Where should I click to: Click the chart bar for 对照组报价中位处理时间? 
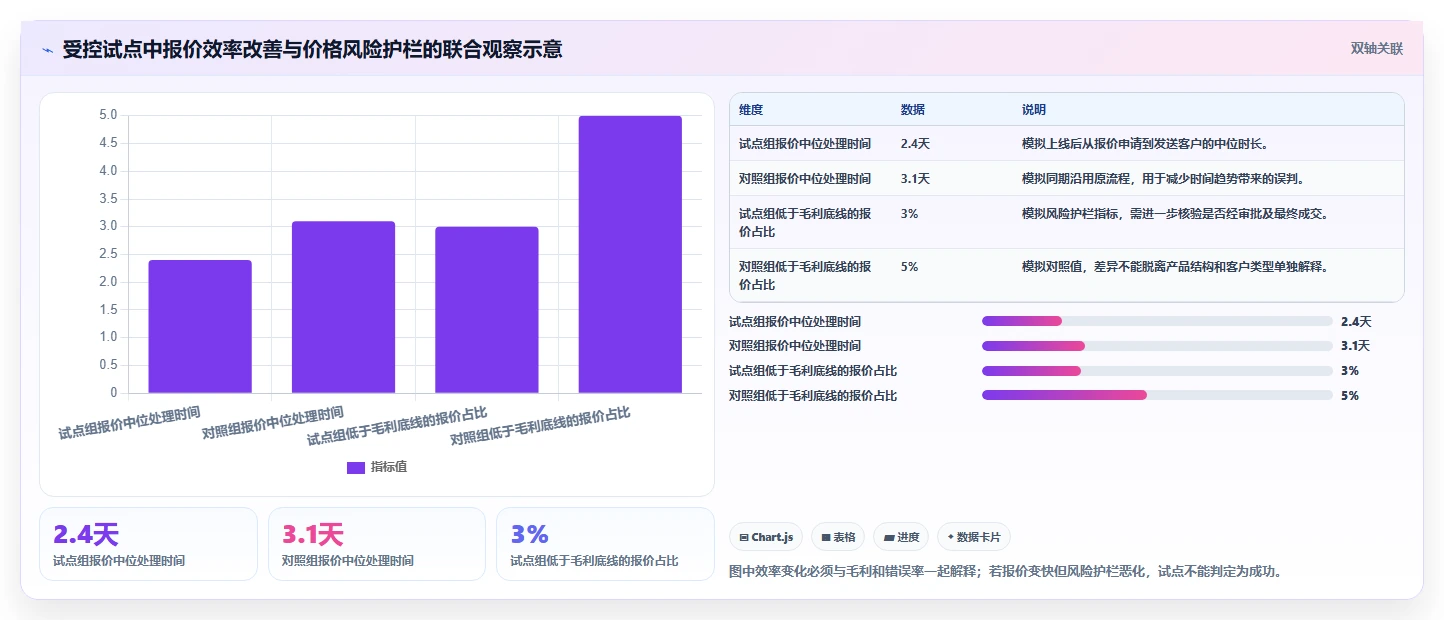pos(343,307)
